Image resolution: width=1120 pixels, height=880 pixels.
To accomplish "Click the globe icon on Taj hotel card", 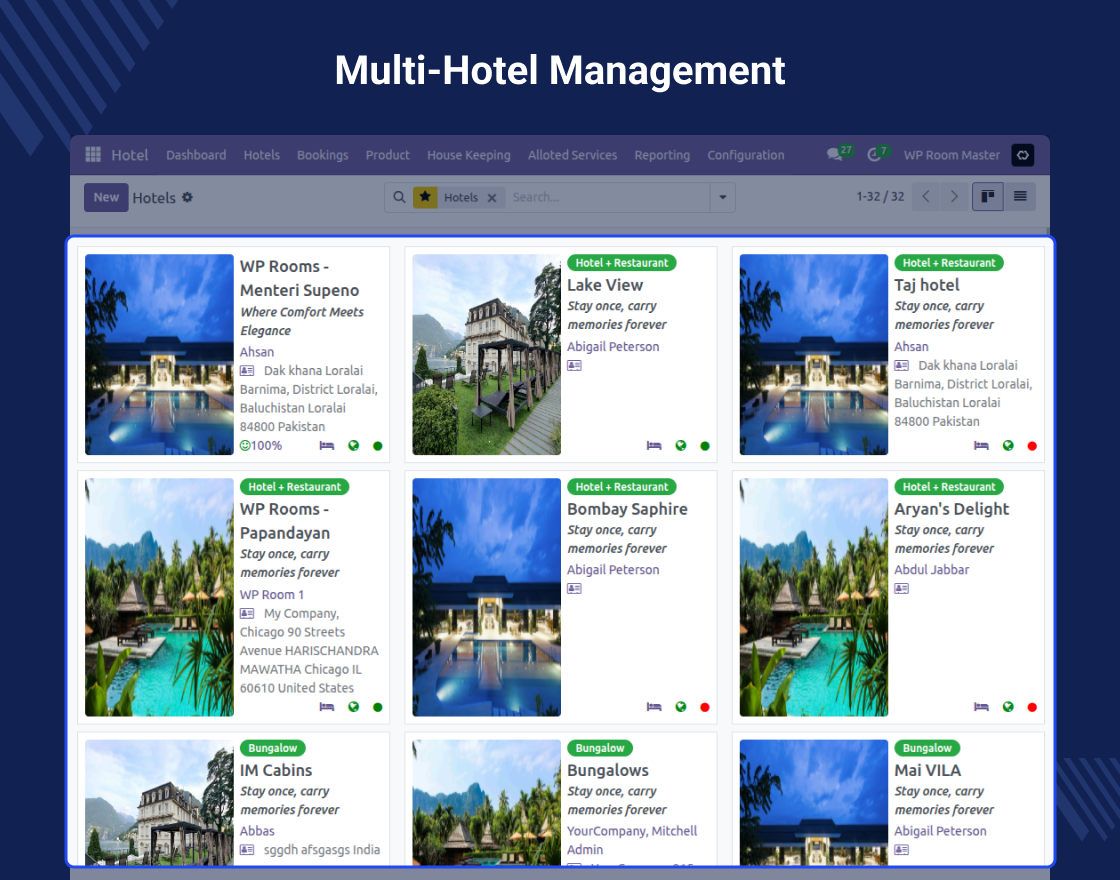I will (x=1008, y=446).
